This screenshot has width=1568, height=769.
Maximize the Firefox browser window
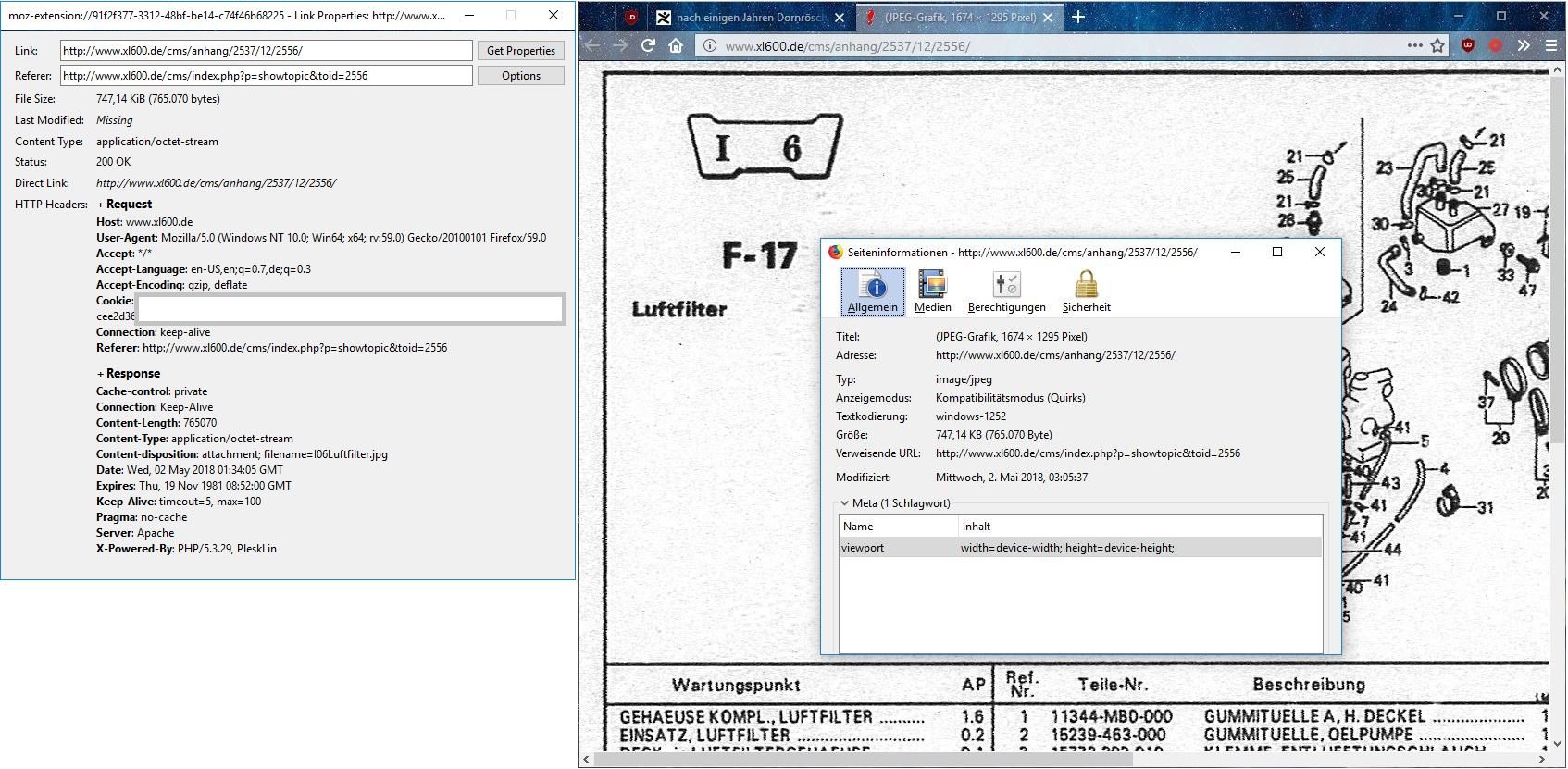(1501, 16)
